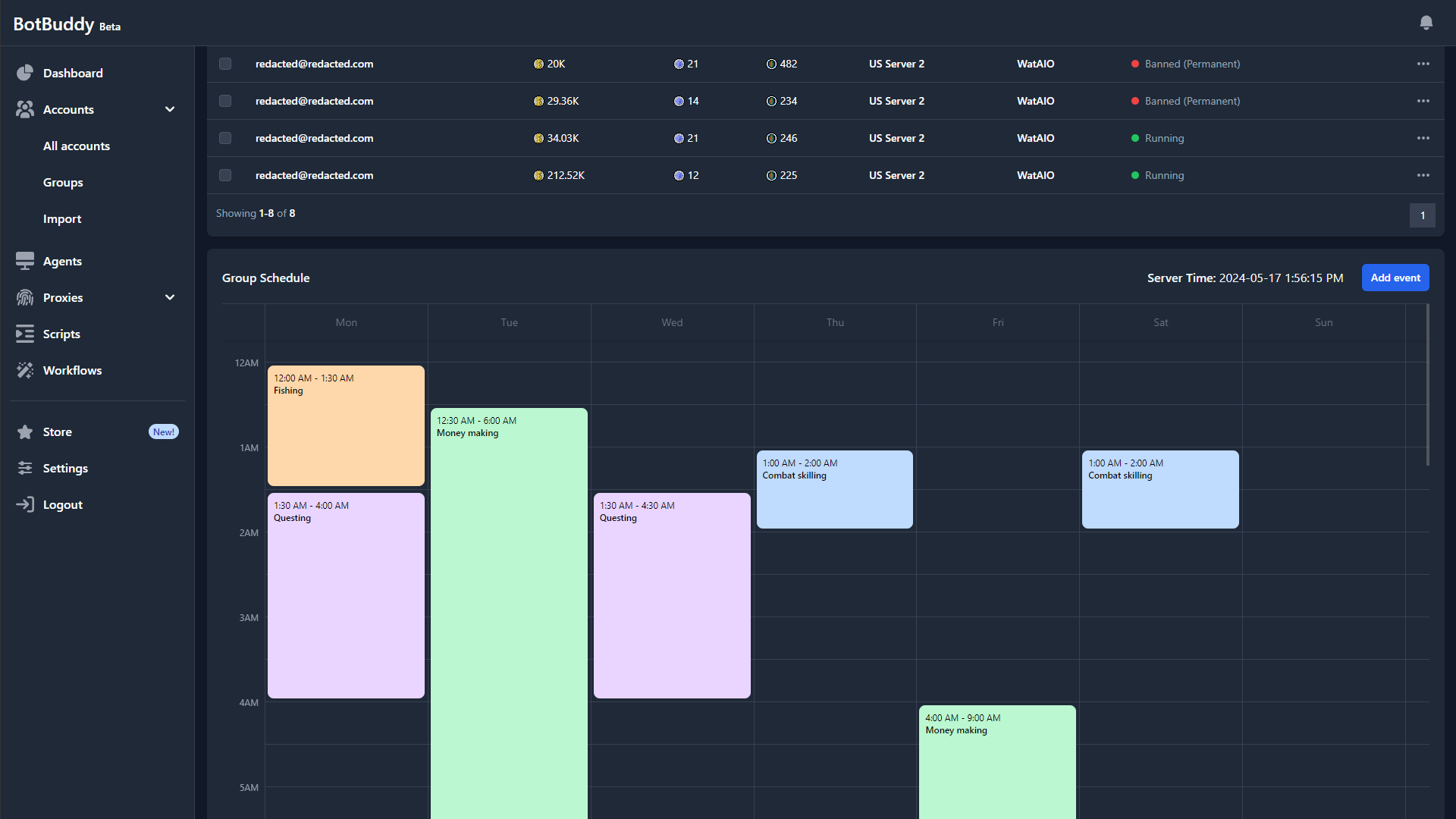
Task: Check the checkbox on the 20K account row
Action: pos(224,64)
